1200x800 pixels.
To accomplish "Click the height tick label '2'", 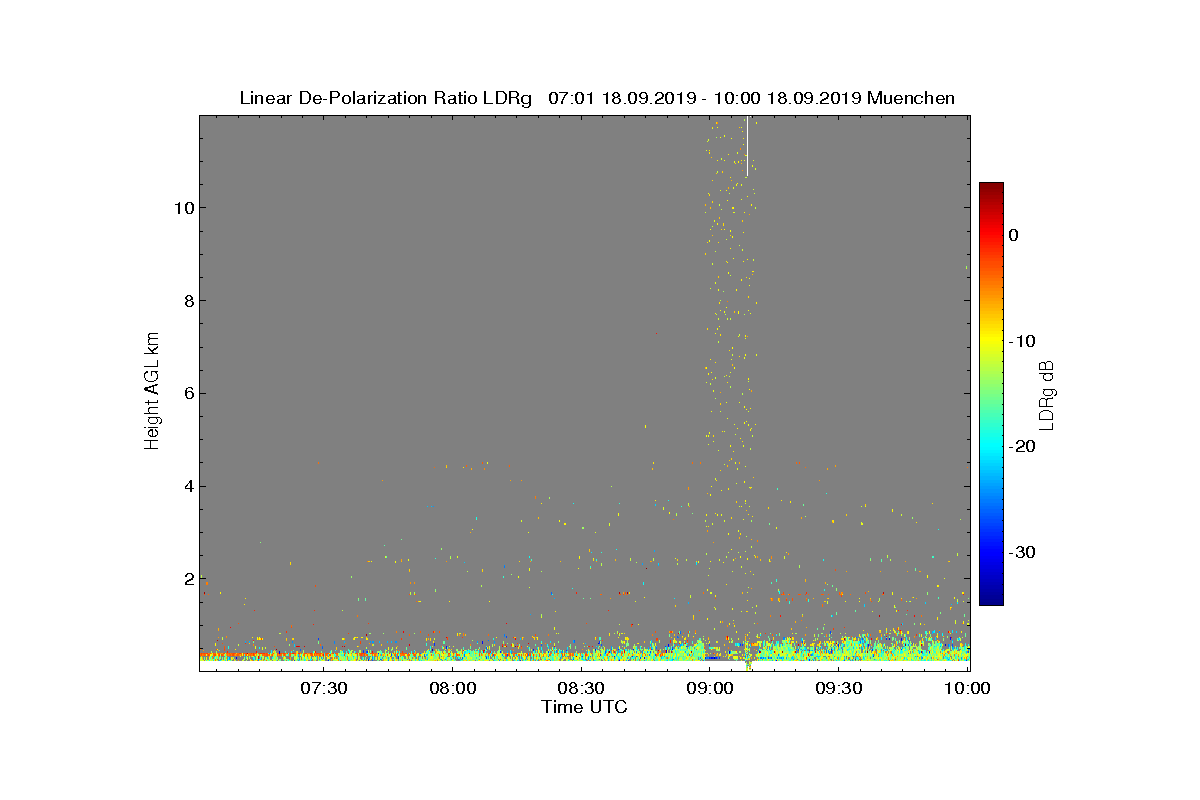I will 187,579.
